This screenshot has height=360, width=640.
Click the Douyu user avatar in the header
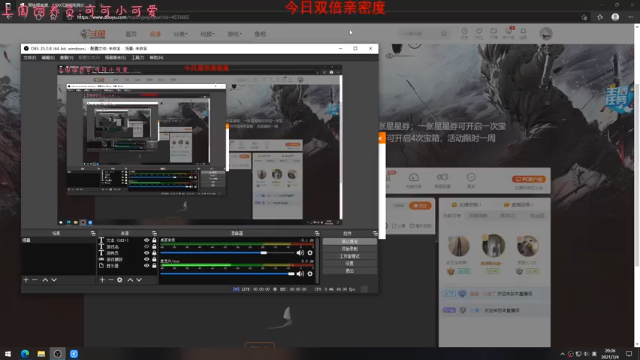pyautogui.click(x=546, y=33)
